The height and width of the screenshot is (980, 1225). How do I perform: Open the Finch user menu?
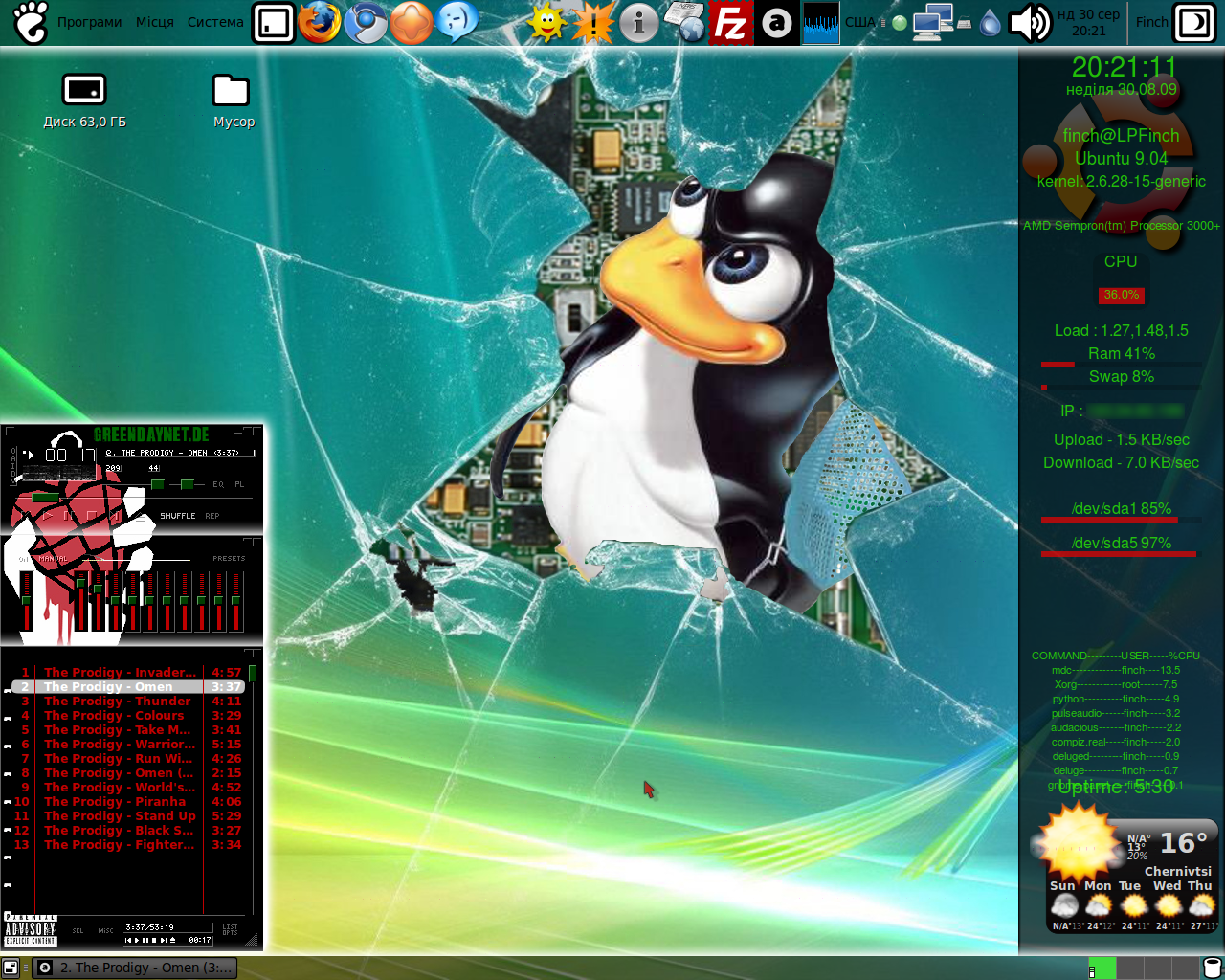(x=1151, y=22)
